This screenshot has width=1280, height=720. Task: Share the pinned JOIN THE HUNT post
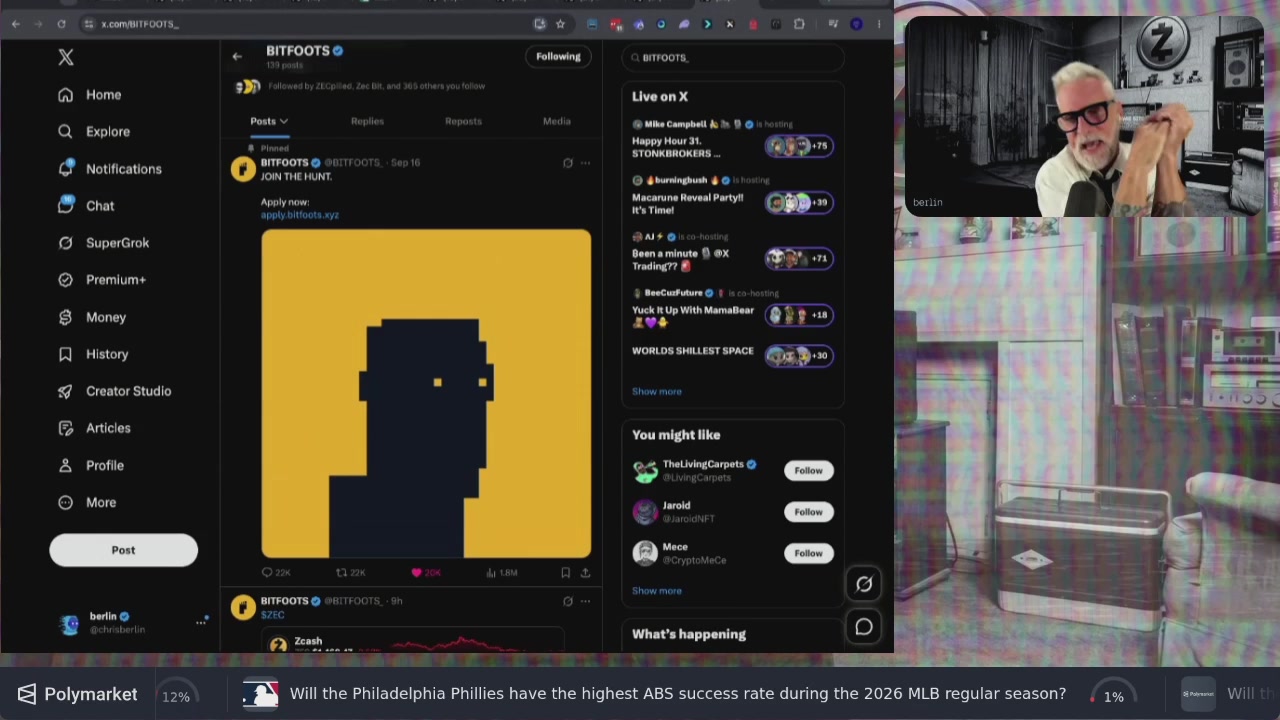point(585,573)
